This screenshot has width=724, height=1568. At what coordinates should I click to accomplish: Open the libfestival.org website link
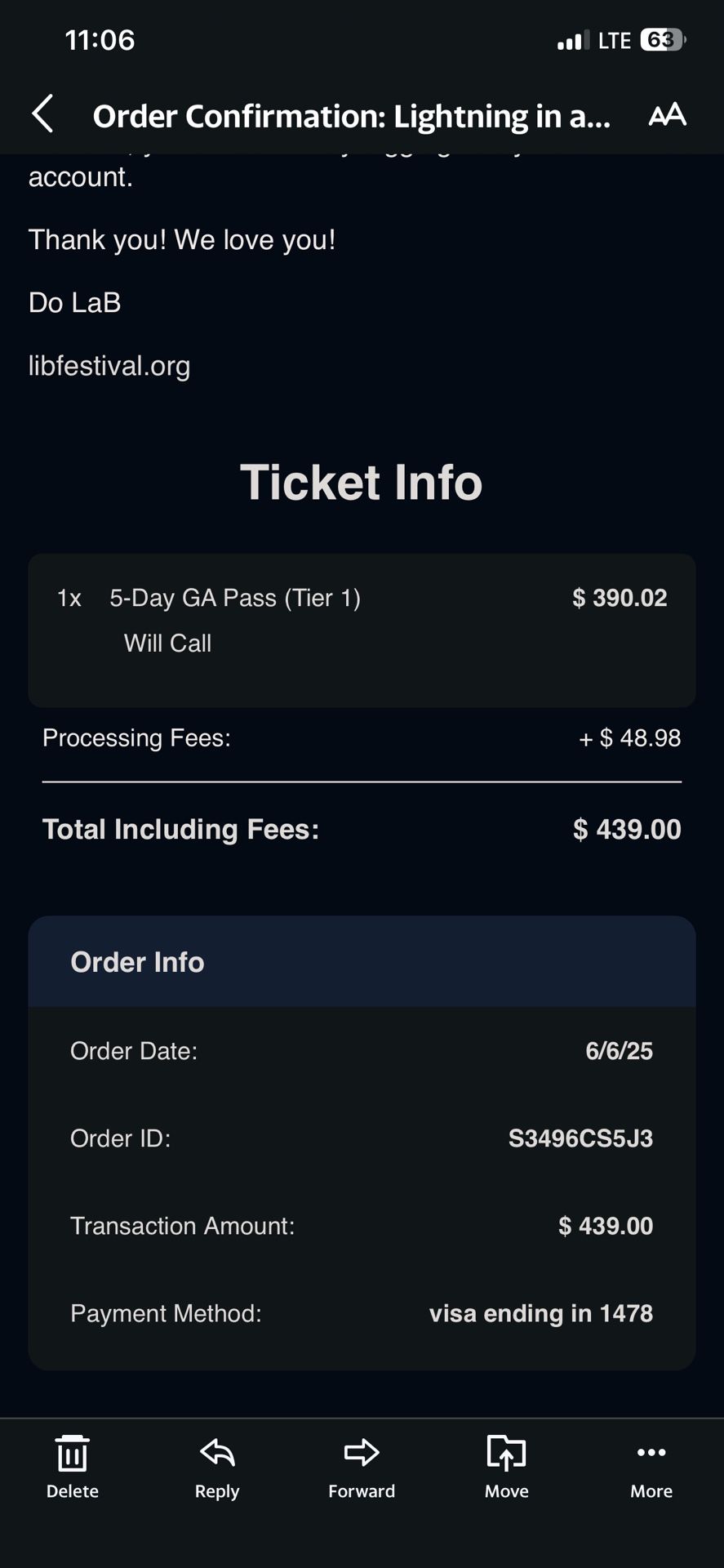point(109,365)
